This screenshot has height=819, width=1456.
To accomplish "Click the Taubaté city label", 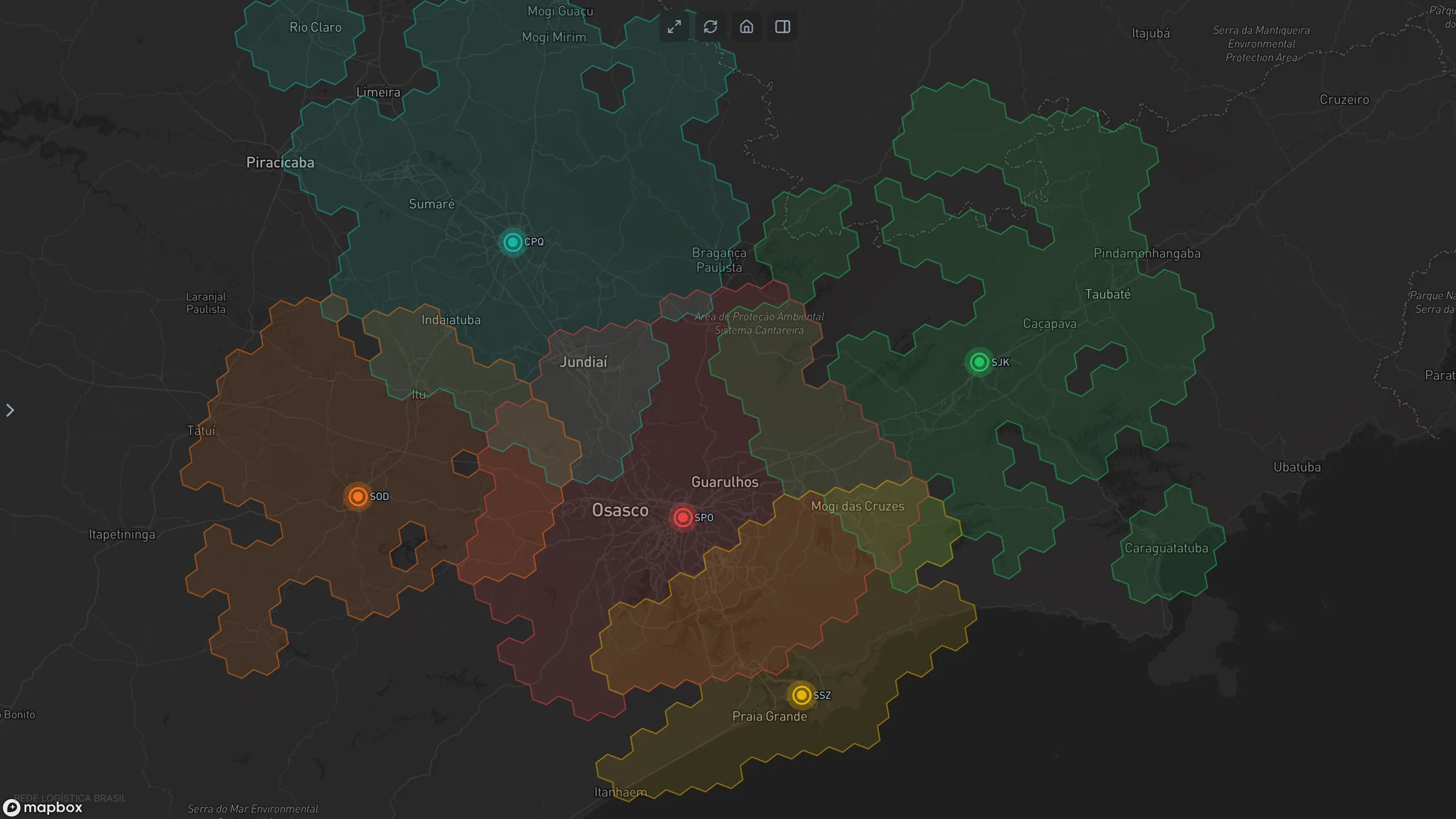I will click(x=1108, y=294).
